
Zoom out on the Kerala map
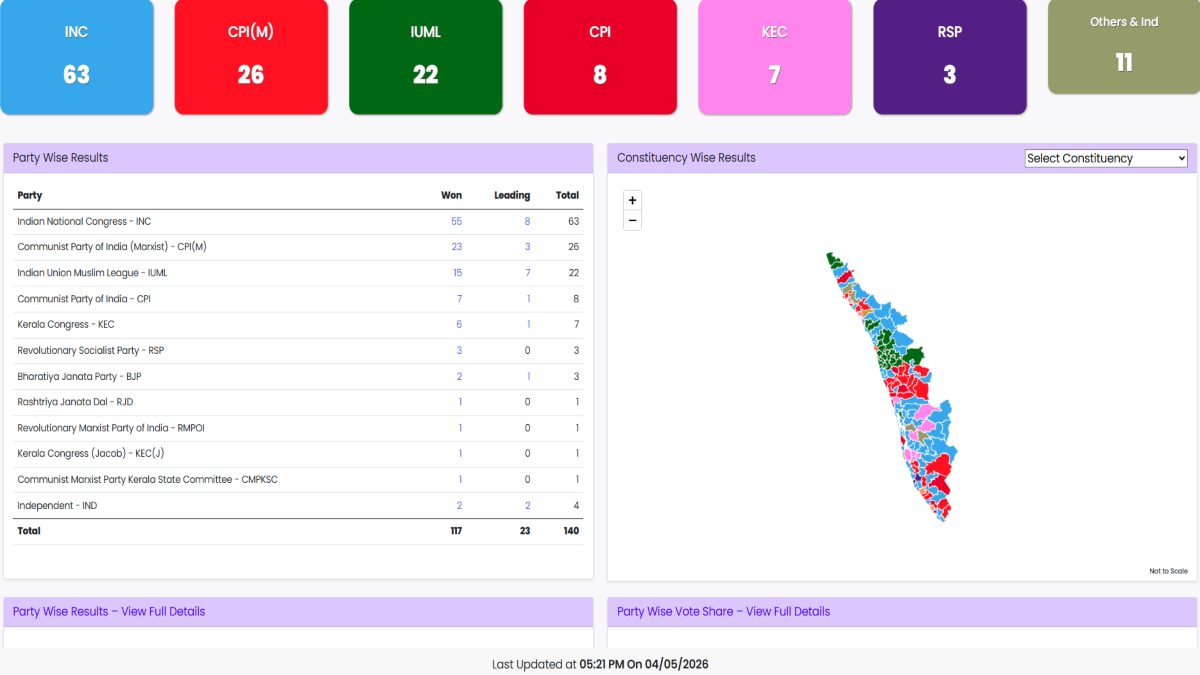click(x=632, y=220)
